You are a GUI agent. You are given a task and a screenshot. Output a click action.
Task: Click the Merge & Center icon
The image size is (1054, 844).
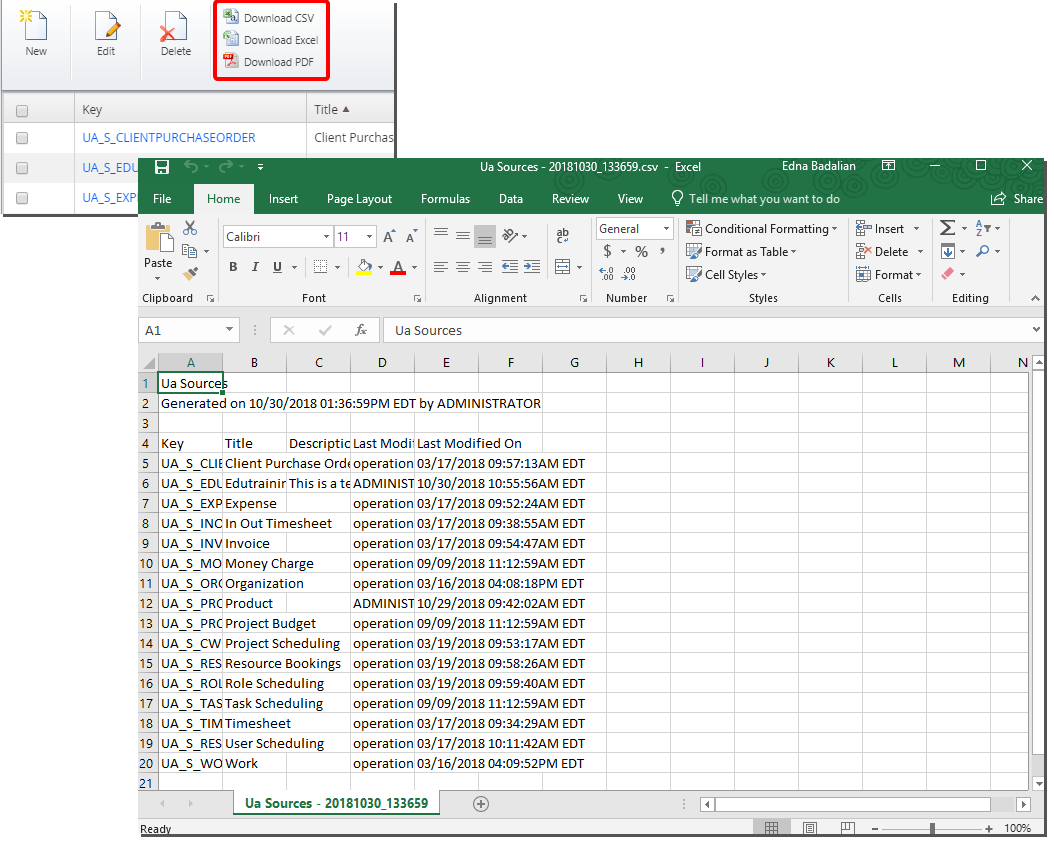pos(563,267)
